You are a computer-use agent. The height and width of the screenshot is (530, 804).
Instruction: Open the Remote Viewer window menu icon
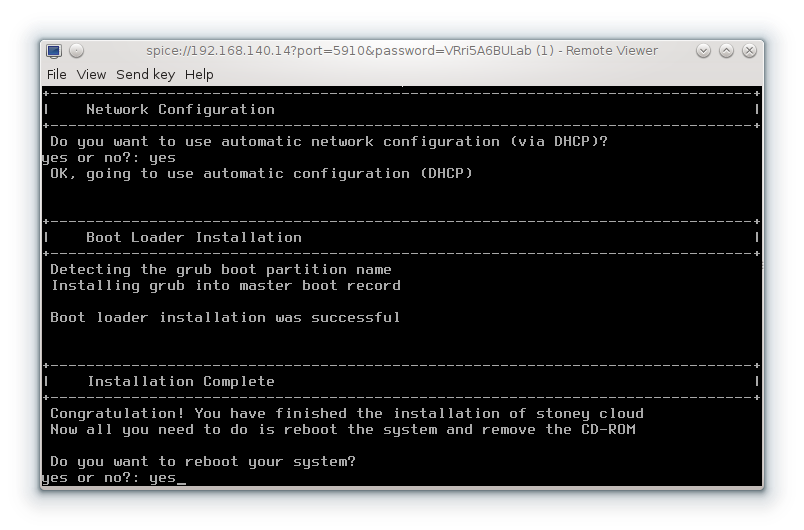click(54, 51)
